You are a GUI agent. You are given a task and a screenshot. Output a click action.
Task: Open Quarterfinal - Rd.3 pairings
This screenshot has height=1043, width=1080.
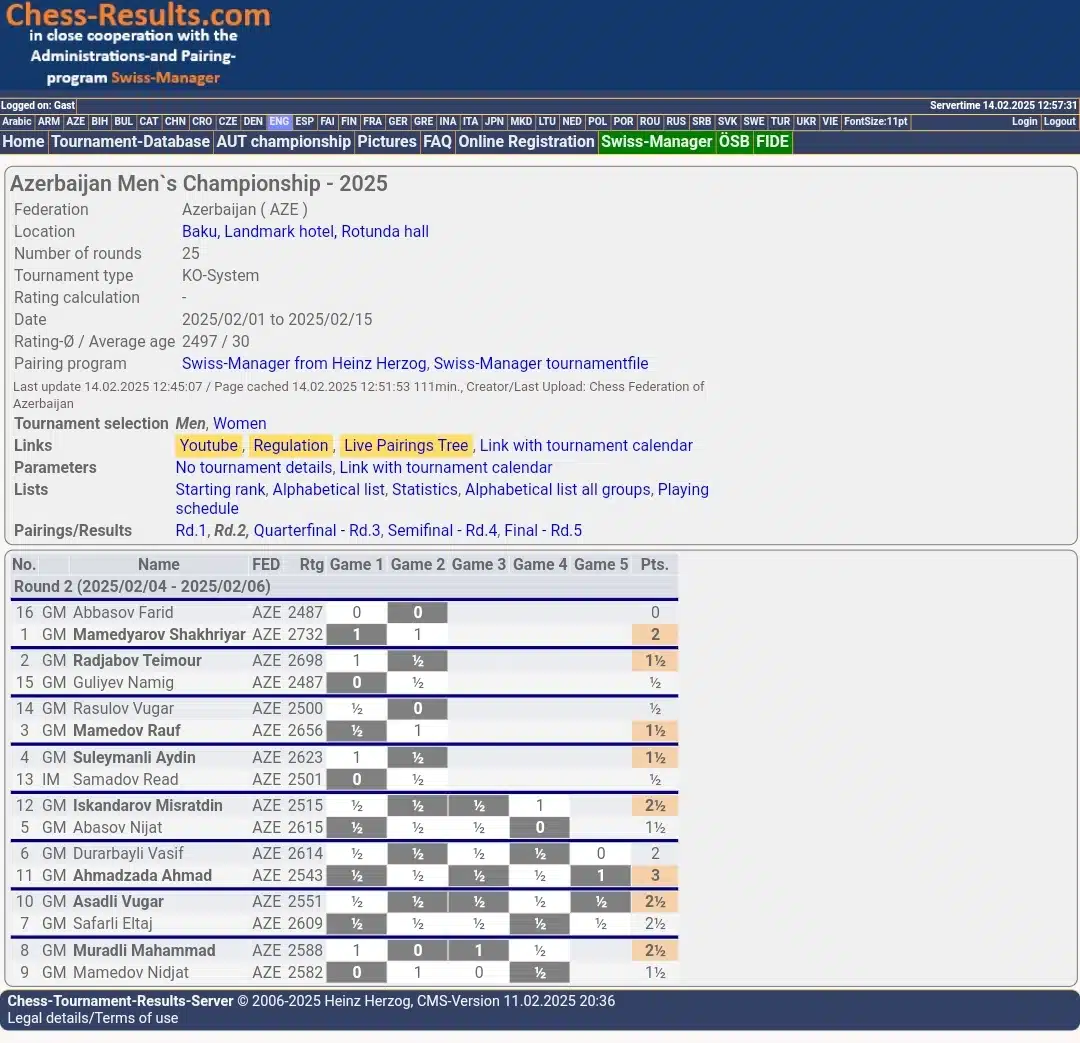(317, 530)
